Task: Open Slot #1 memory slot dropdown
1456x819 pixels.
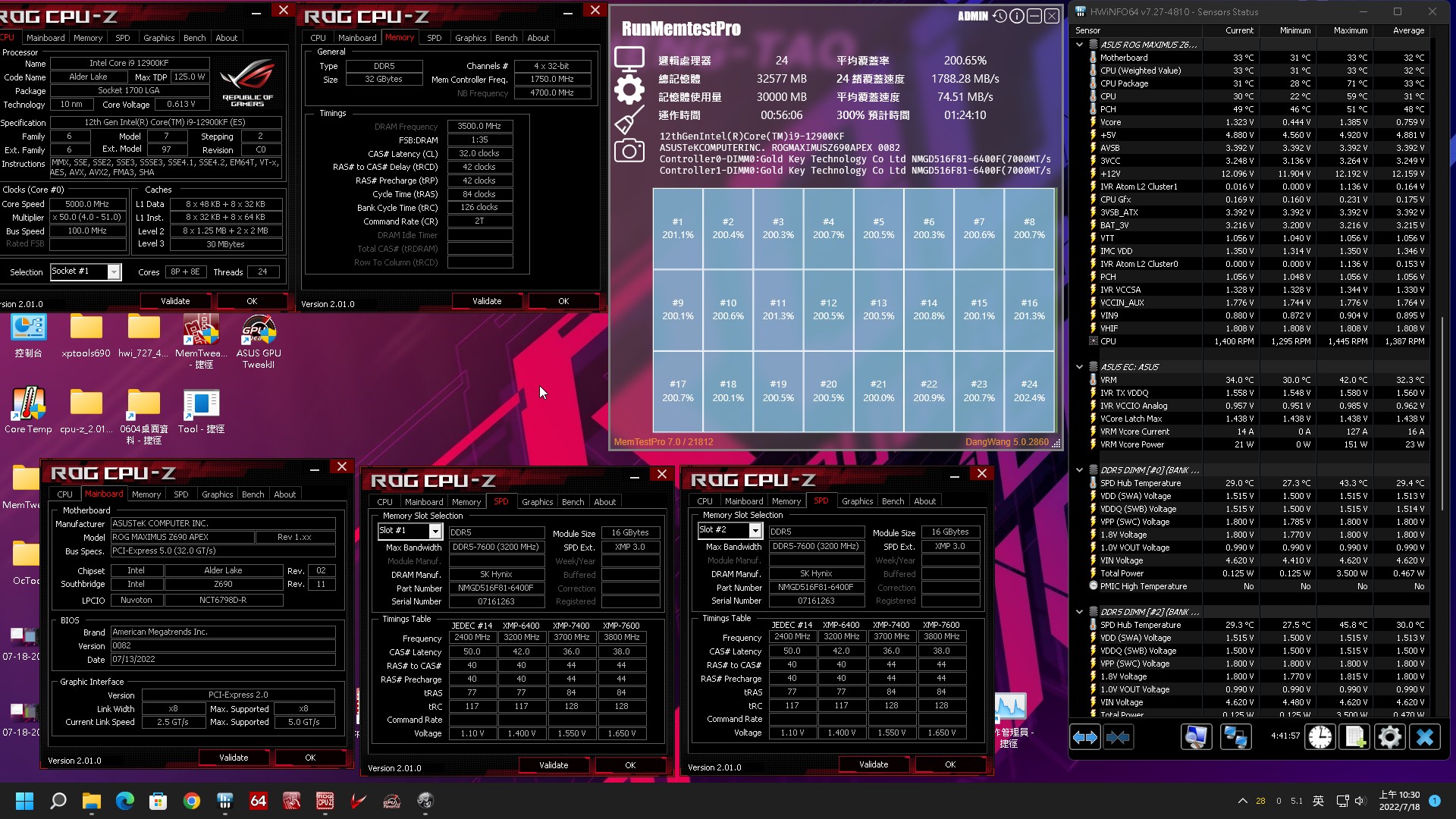Action: point(435,531)
